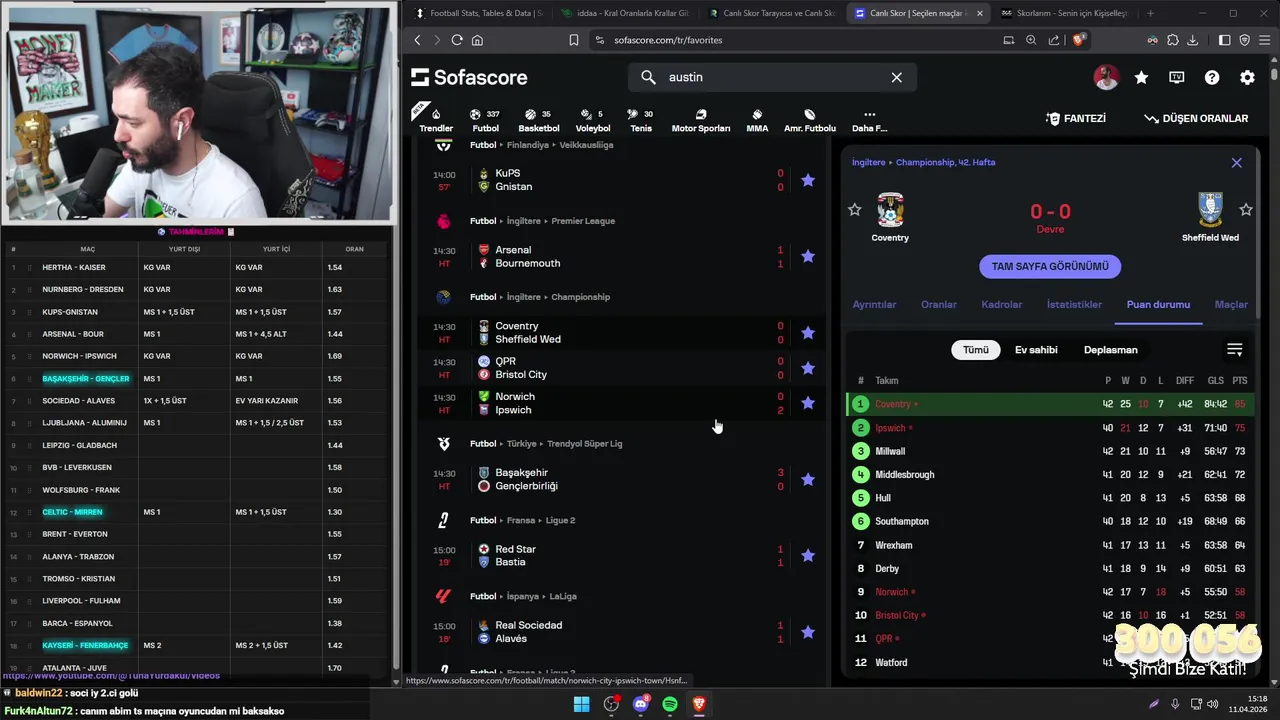1280x720 pixels.
Task: Favorite the Coventry team in match panel
Action: [x=854, y=210]
